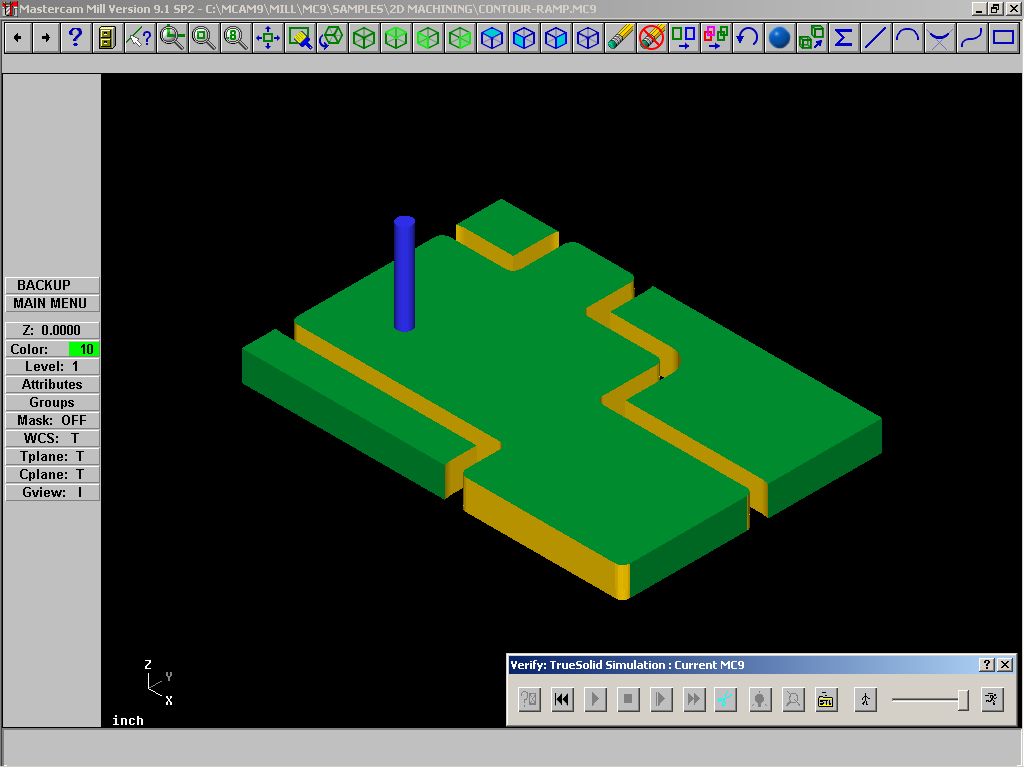This screenshot has width=1024, height=768.
Task: Click the cyan scissors section icon
Action: [726, 699]
